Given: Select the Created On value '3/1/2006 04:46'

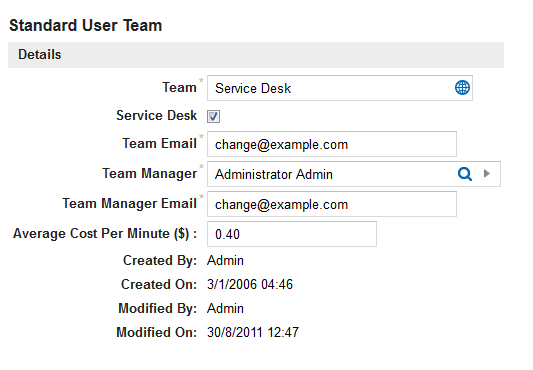Looking at the screenshot, I should pos(250,284).
